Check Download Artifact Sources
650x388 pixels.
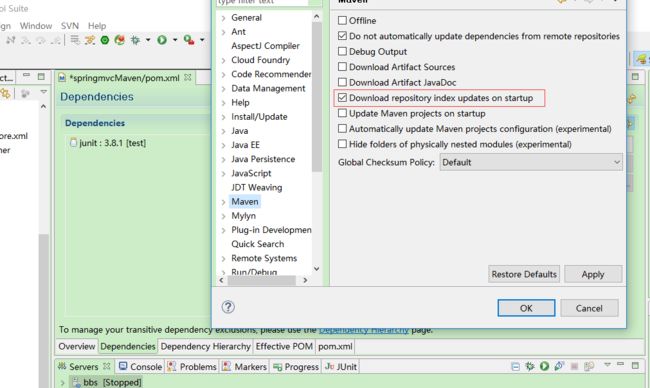click(x=342, y=67)
